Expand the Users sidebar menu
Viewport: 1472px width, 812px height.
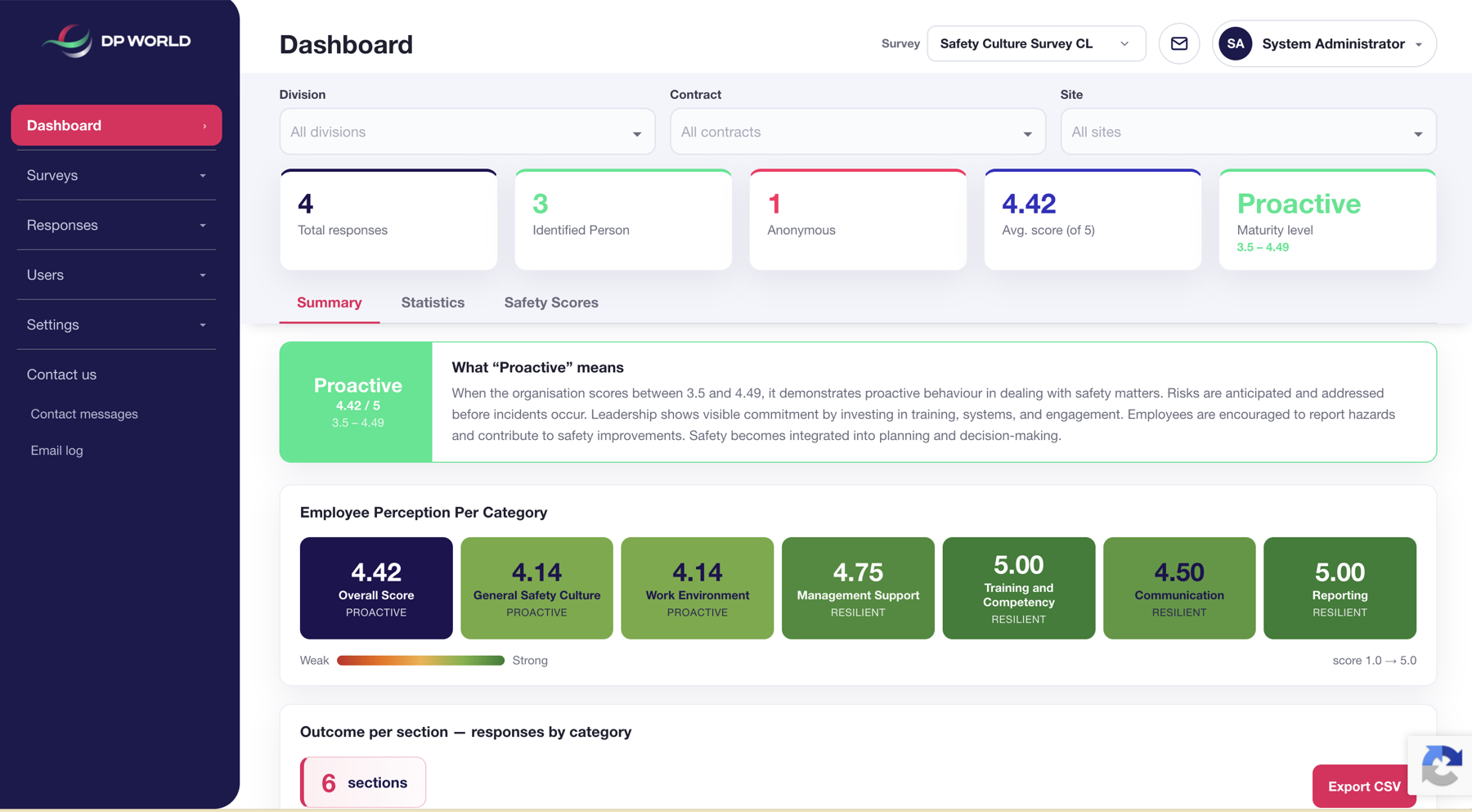coord(116,275)
